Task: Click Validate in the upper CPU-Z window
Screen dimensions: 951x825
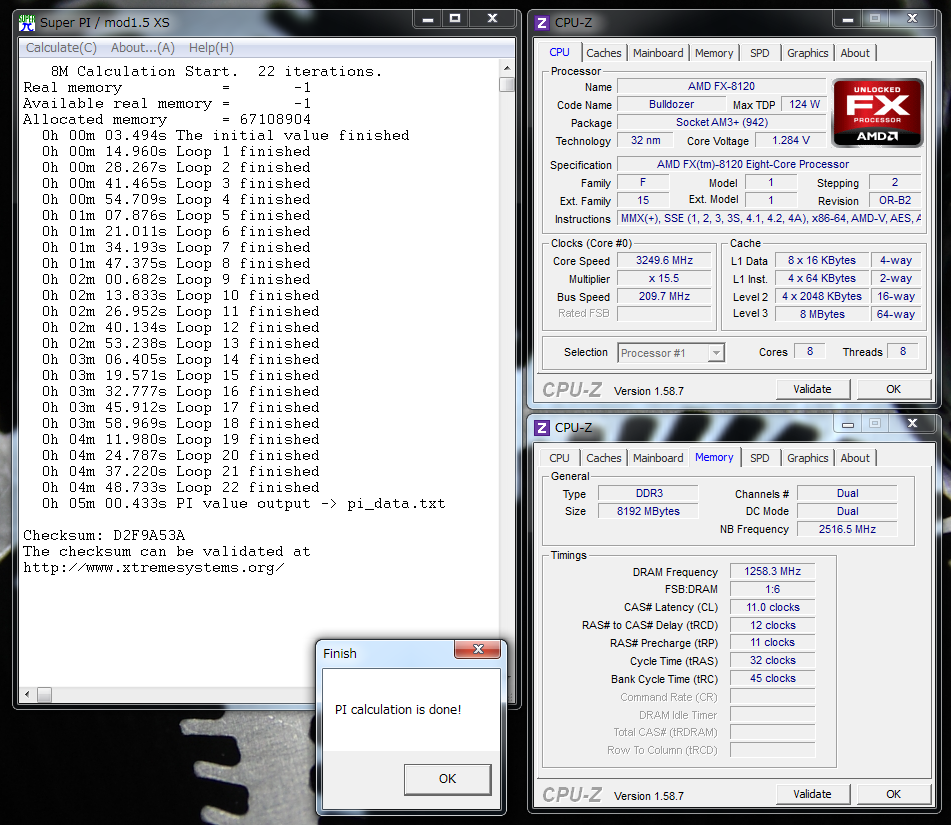Action: click(813, 389)
